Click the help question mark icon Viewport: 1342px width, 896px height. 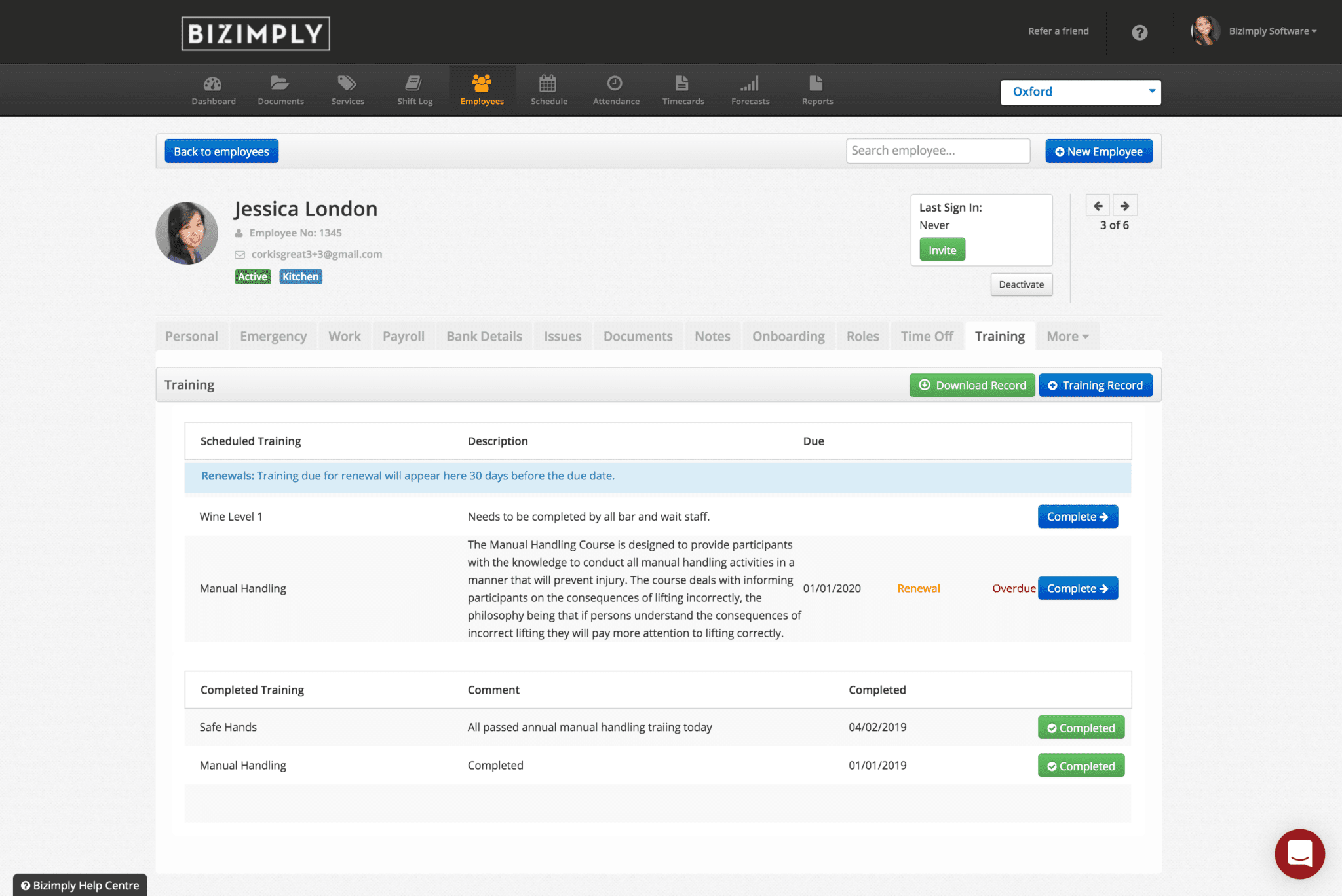(x=1140, y=32)
